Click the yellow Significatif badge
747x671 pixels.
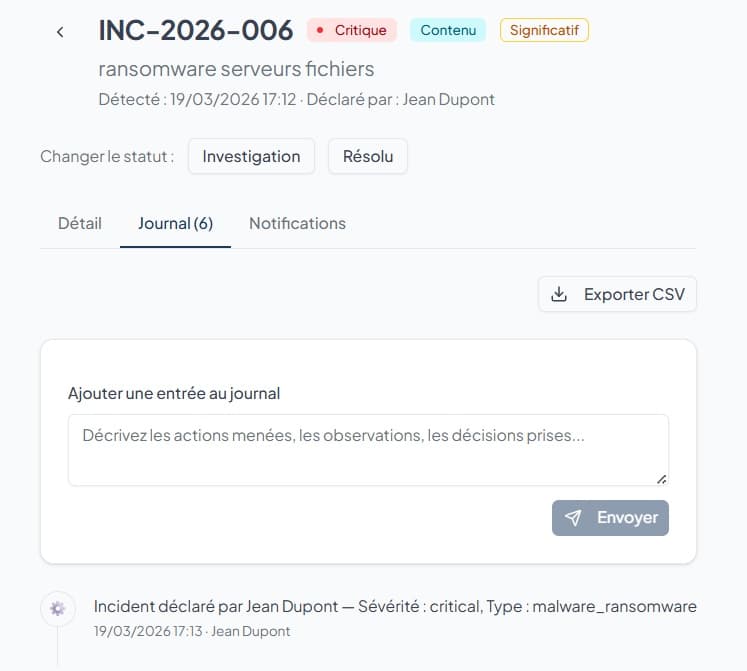(544, 30)
